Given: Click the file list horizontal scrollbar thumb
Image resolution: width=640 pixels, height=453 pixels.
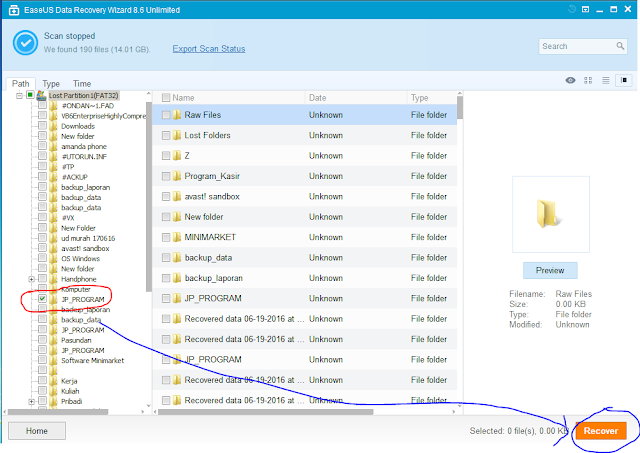Looking at the screenshot, I should click(x=265, y=412).
